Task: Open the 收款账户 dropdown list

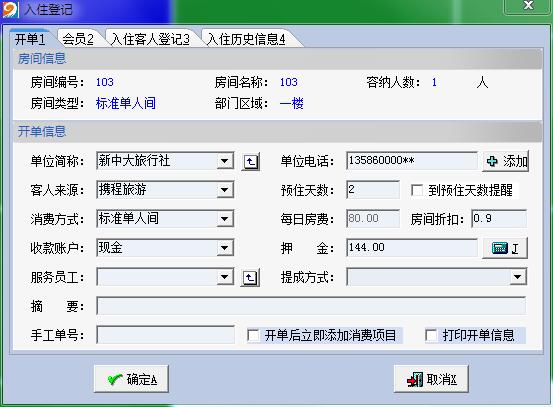Action: [x=225, y=248]
